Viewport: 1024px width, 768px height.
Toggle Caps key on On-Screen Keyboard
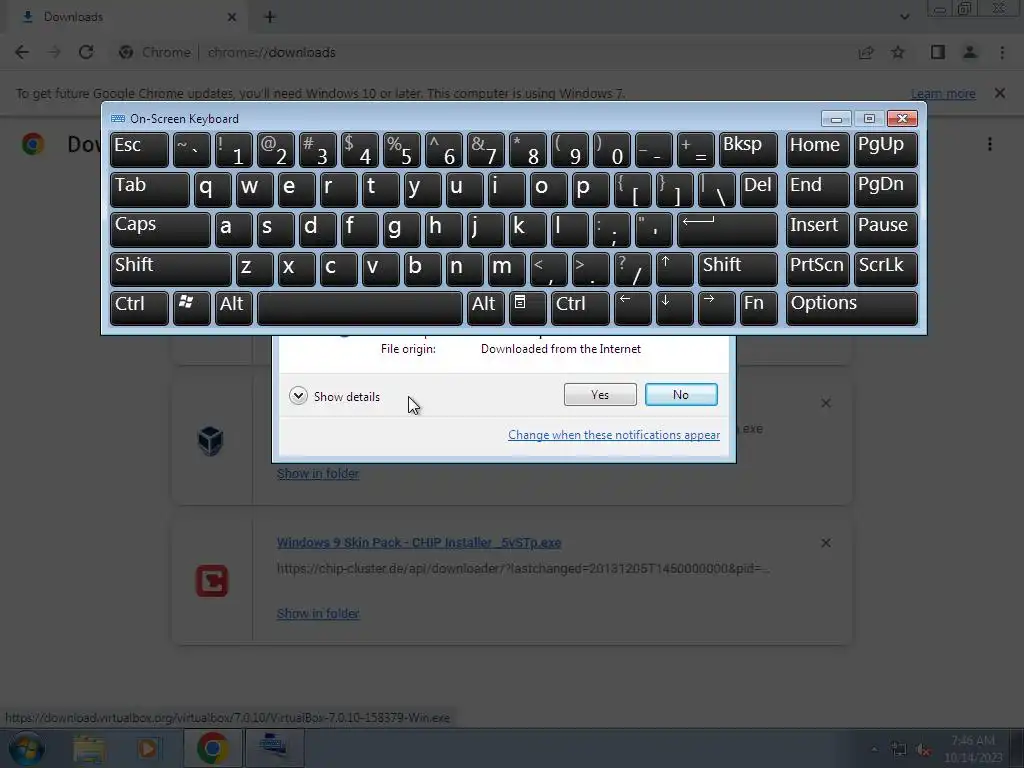tap(160, 229)
